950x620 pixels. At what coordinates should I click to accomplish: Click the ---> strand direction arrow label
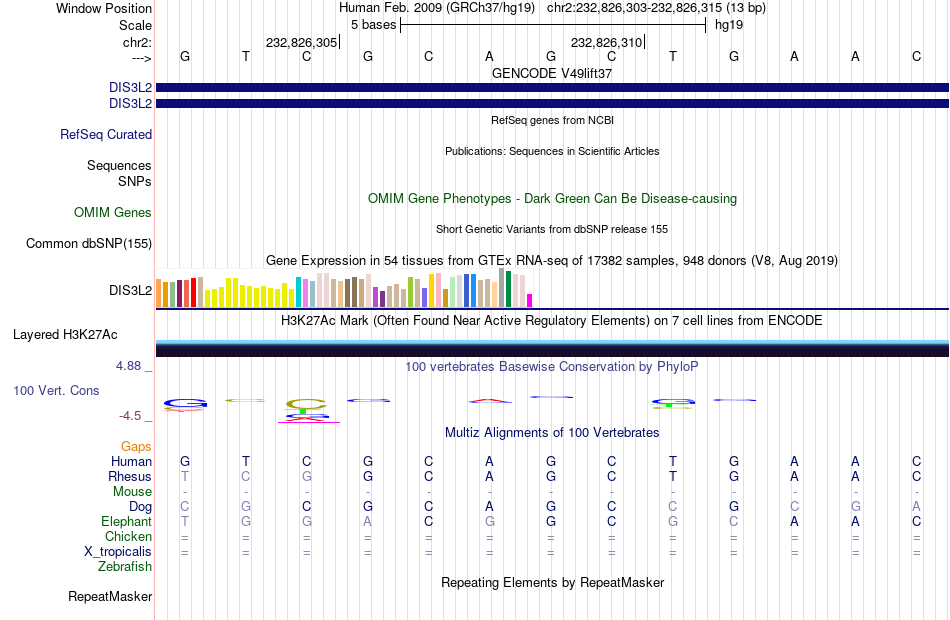pos(142,58)
